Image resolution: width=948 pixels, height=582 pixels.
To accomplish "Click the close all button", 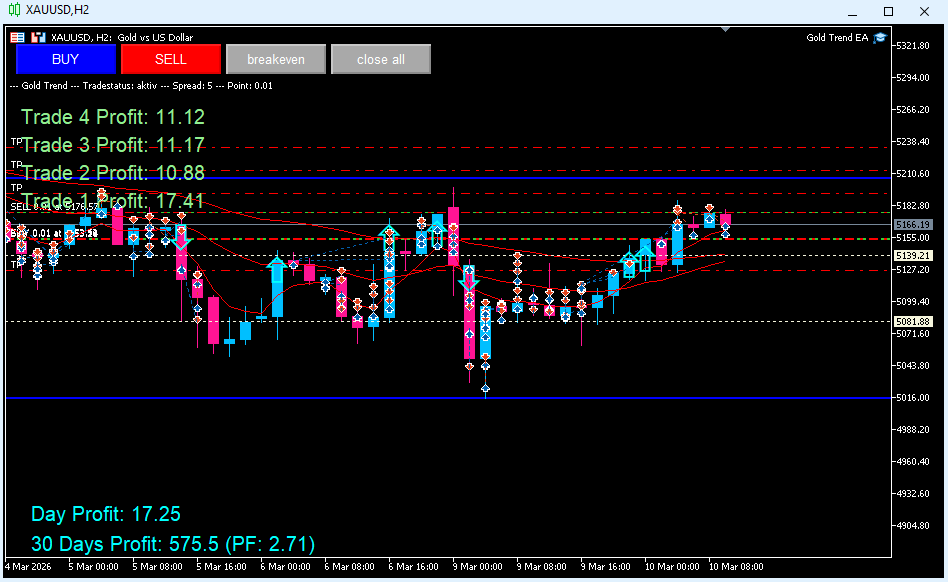I will (381, 59).
